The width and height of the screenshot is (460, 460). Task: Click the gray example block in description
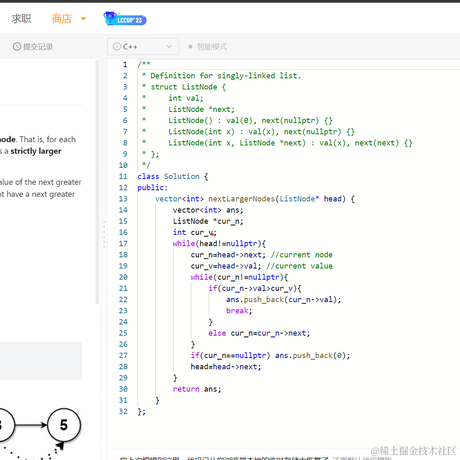[41, 361]
